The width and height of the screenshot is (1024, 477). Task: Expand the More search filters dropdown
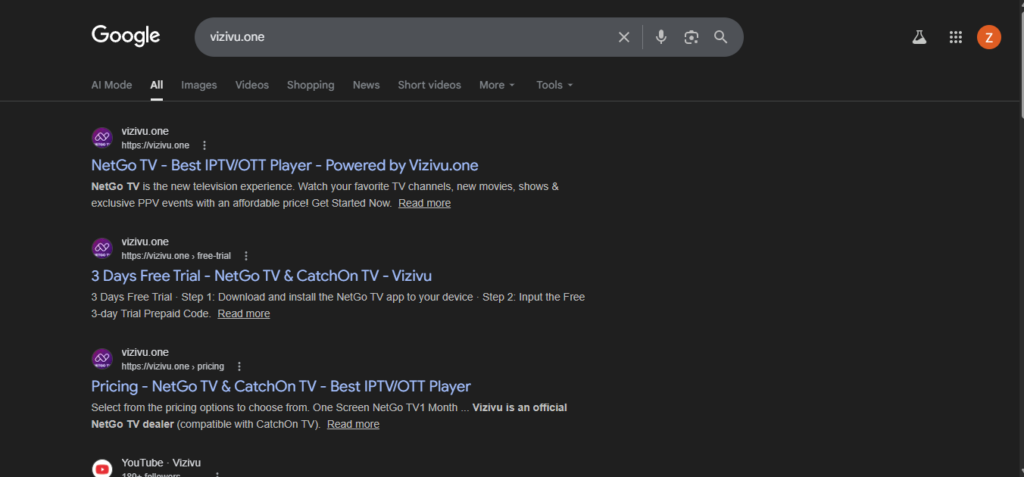497,85
